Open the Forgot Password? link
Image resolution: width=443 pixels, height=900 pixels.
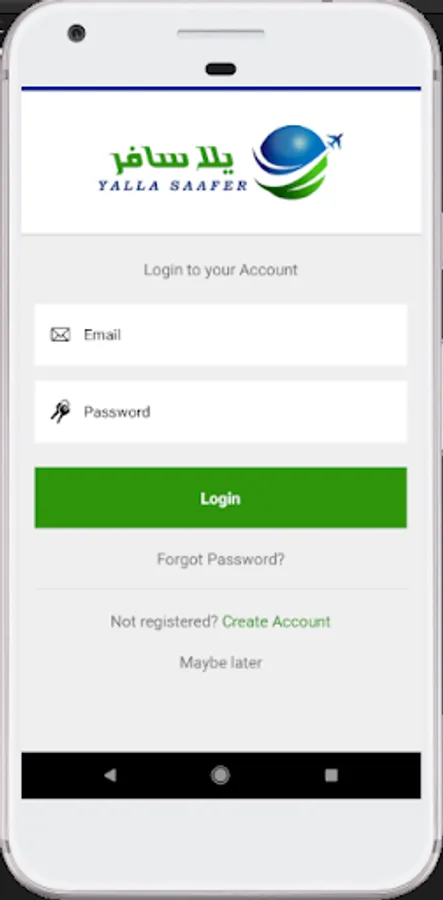click(221, 559)
